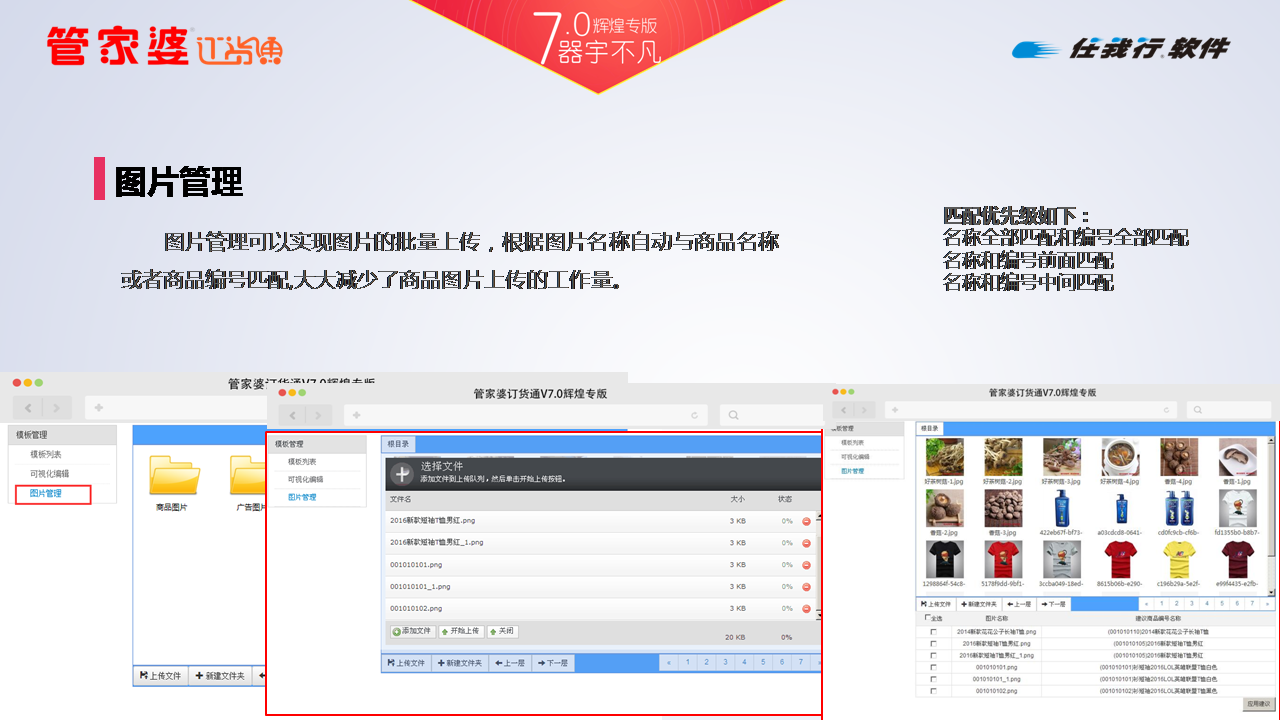Image resolution: width=1280 pixels, height=720 pixels.
Task: Click 下一层 in right window toolbar
Action: point(1053,604)
